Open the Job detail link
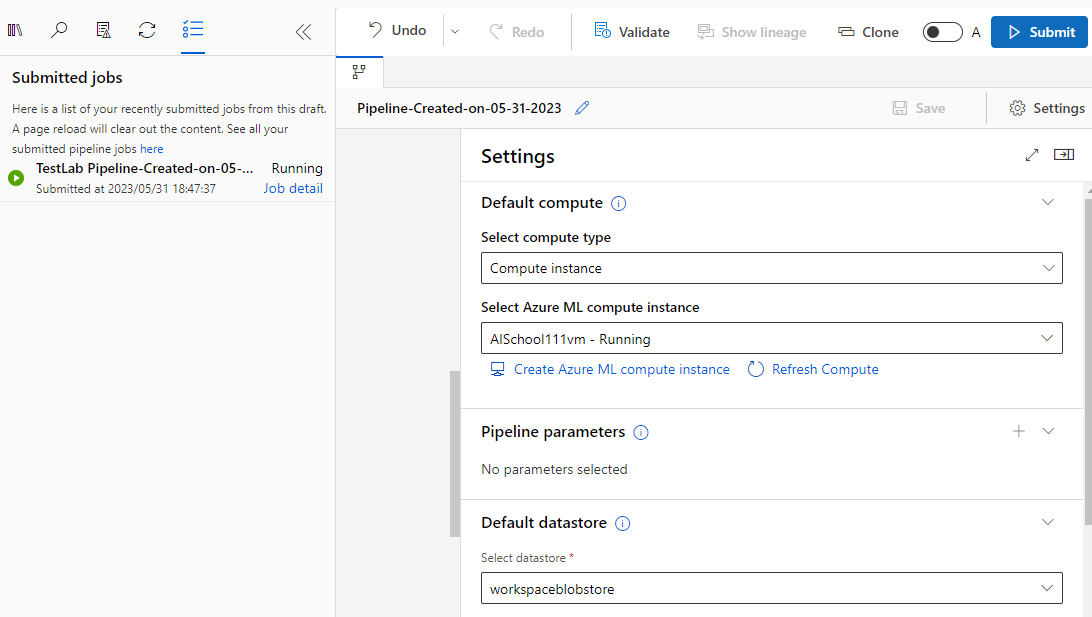Screen dimensions: 1092x617 [x=293, y=188]
